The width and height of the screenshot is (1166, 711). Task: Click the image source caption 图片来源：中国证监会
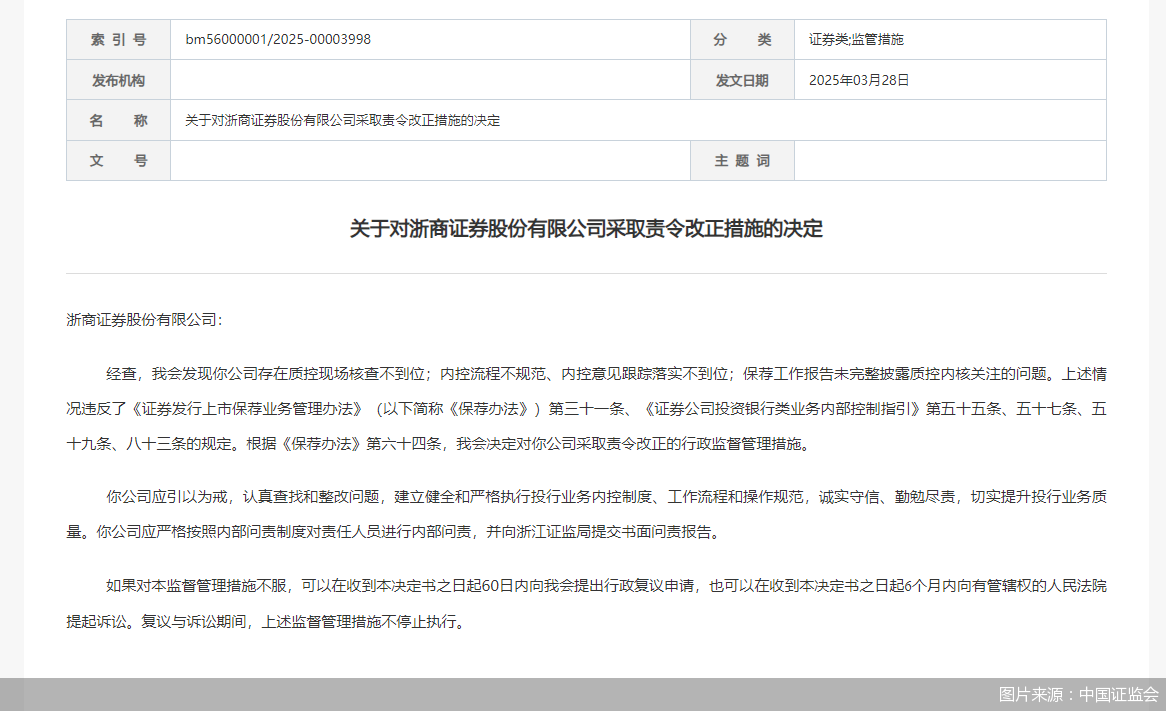coord(1078,695)
